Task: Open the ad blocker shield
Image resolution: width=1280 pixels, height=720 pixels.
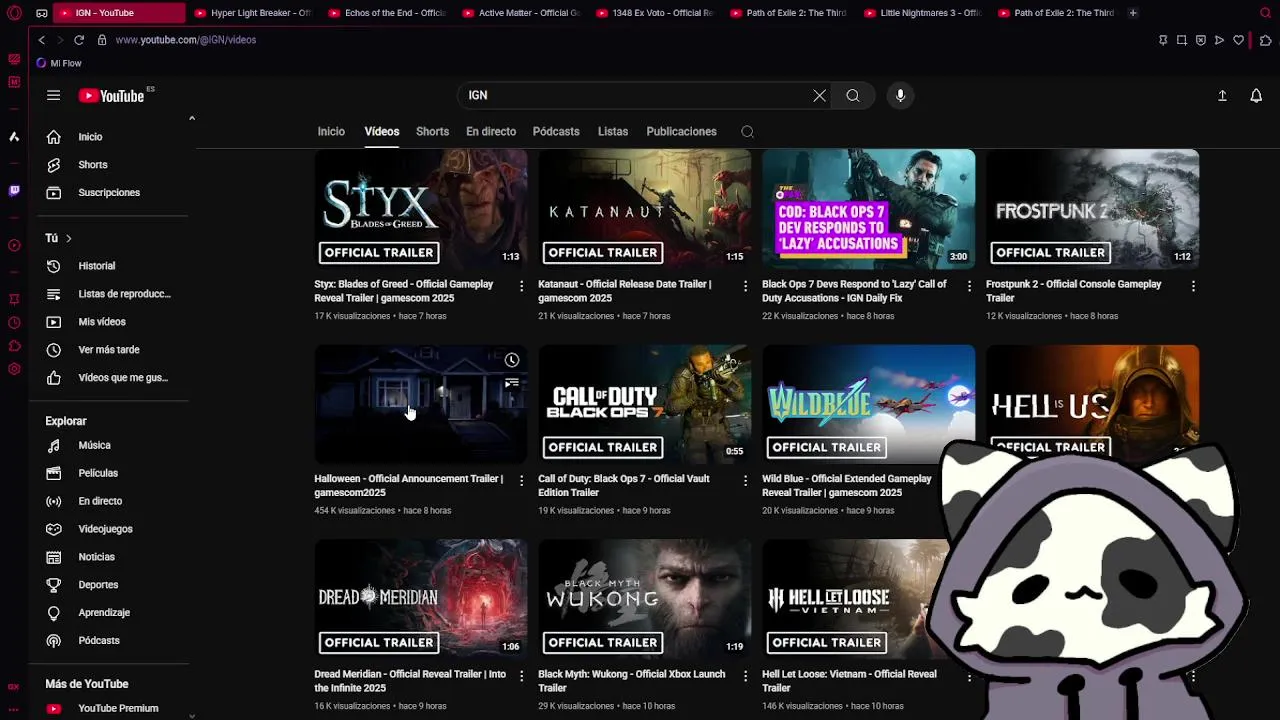Action: tap(1200, 40)
